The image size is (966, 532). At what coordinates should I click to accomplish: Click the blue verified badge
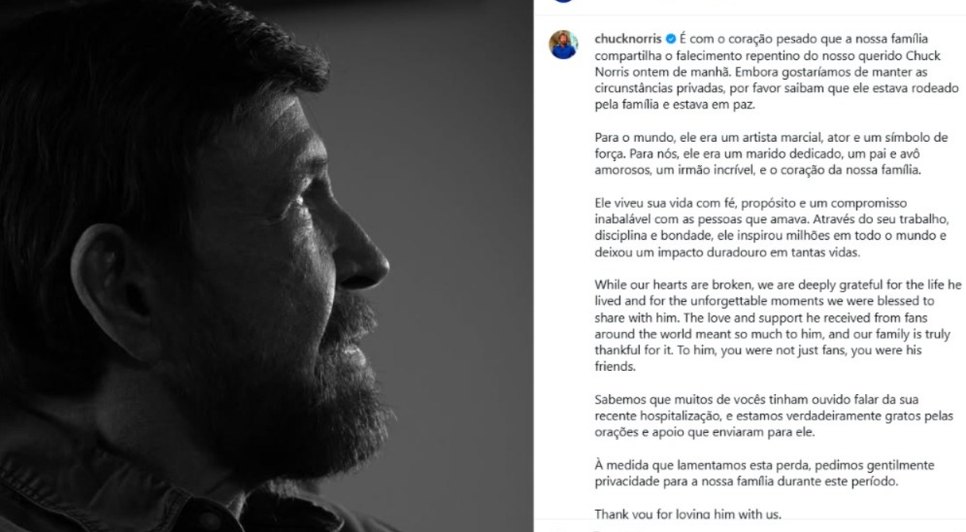pyautogui.click(x=670, y=39)
